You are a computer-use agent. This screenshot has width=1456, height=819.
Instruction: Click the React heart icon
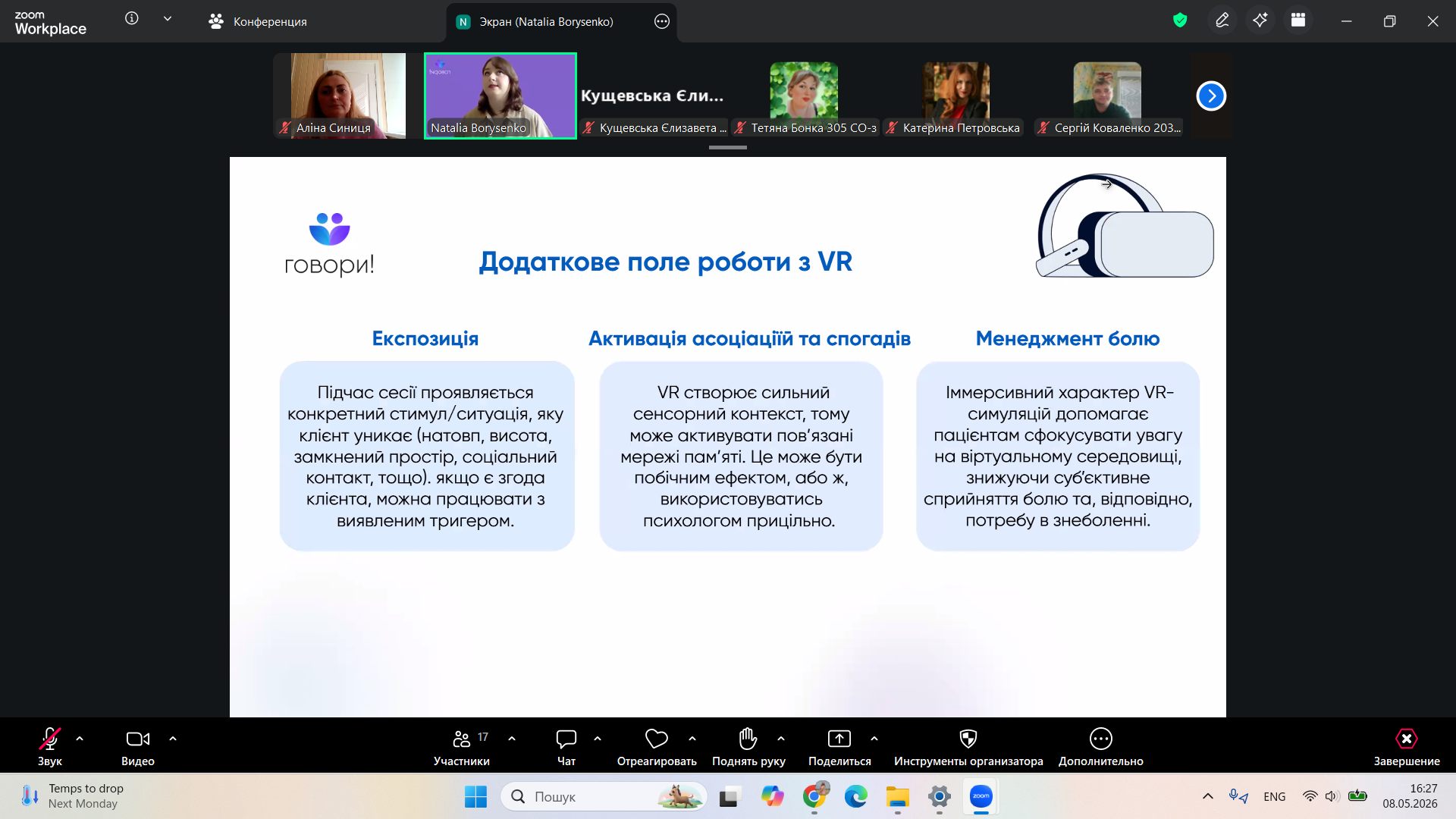[x=657, y=739]
